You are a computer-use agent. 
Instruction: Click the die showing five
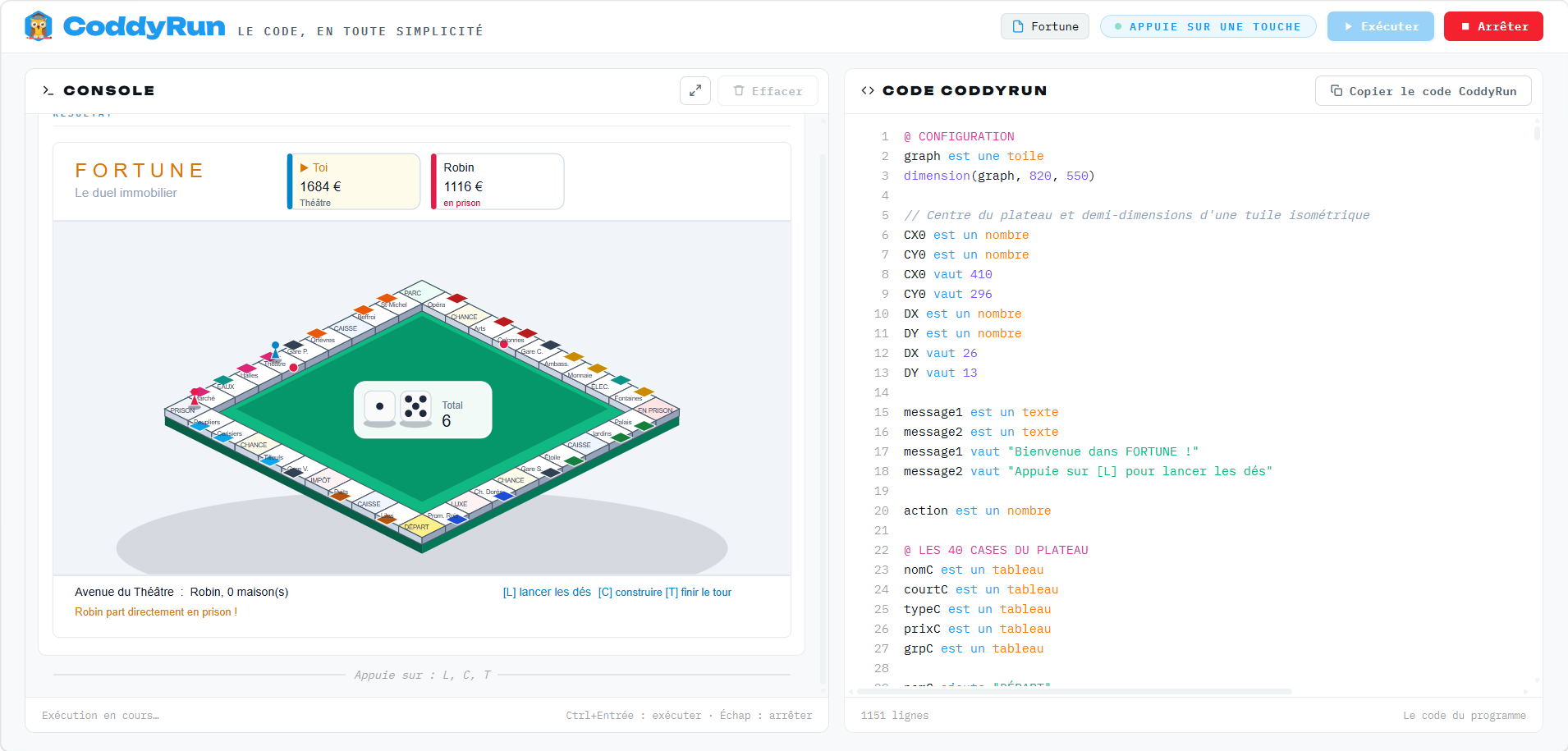pyautogui.click(x=416, y=407)
